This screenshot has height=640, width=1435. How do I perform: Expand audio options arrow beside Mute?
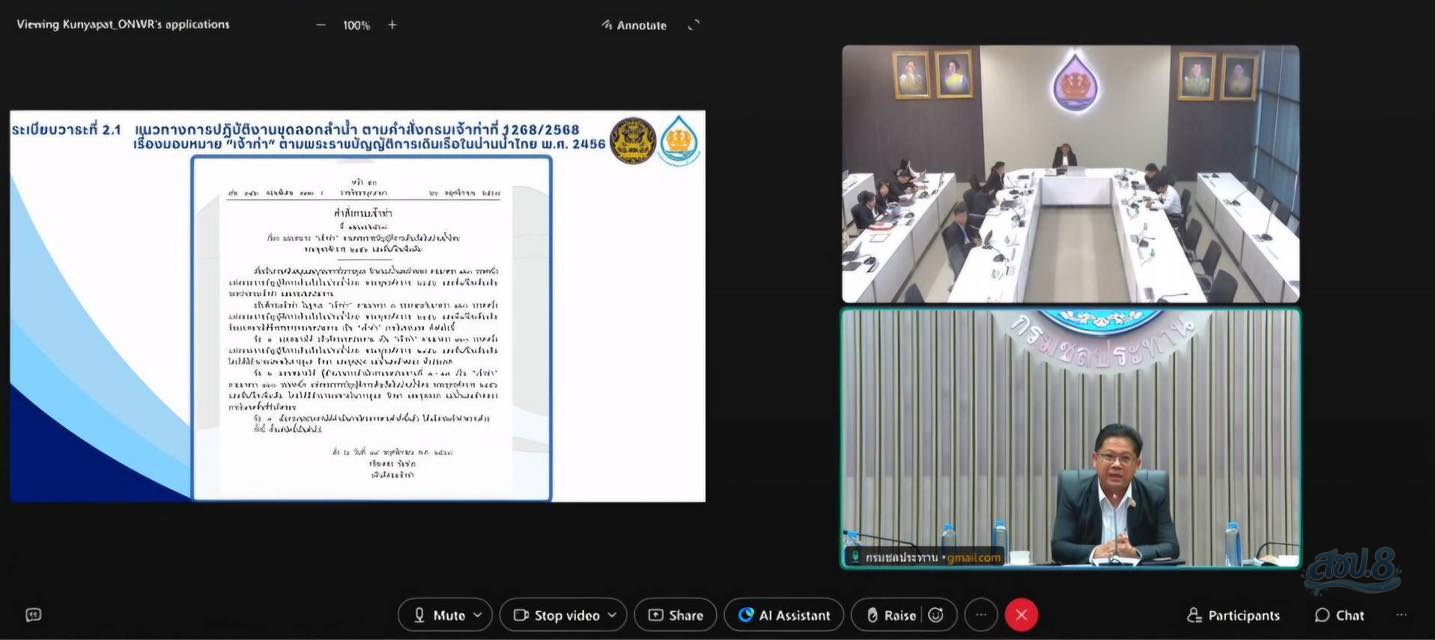(x=478, y=615)
